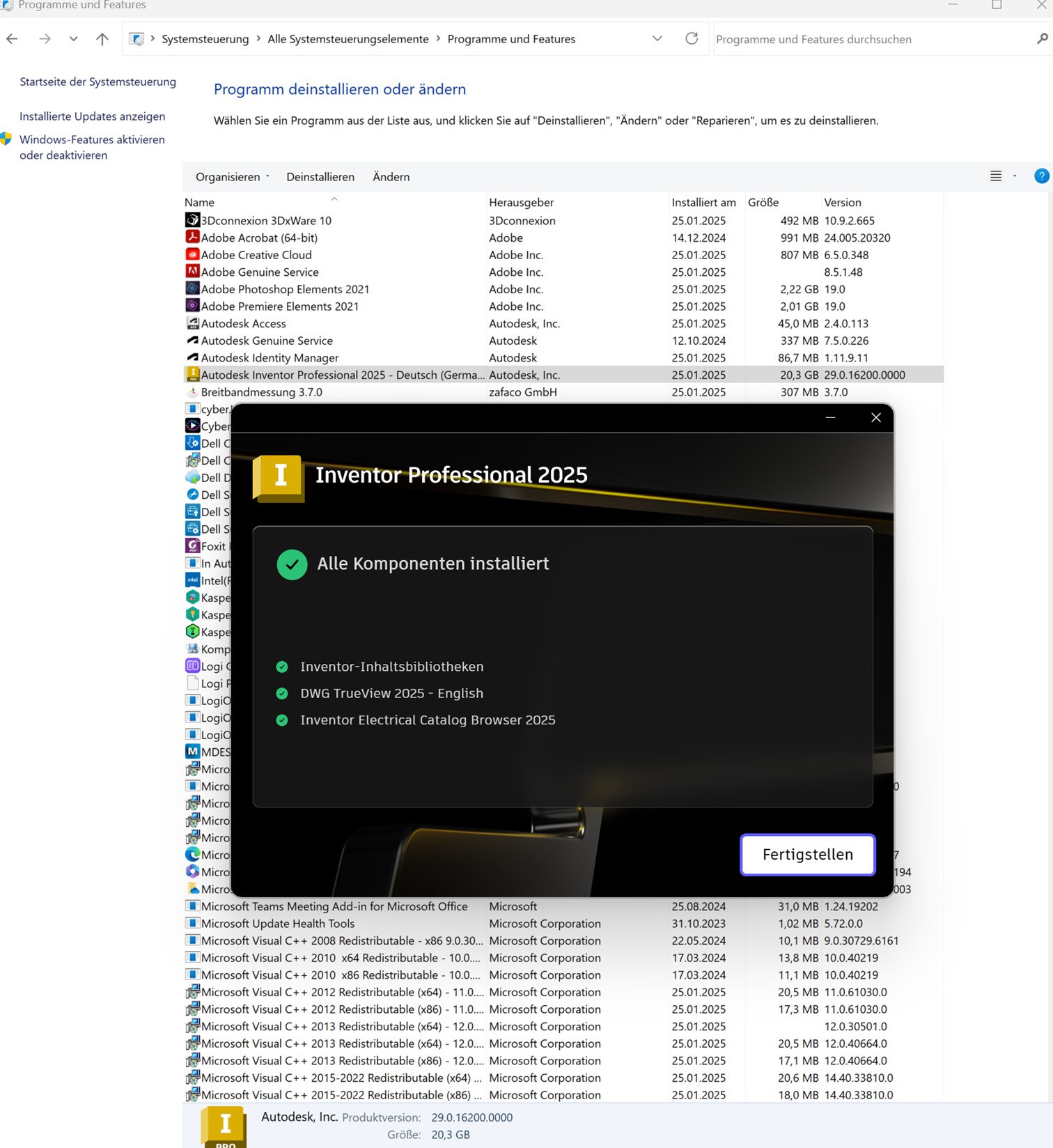This screenshot has width=1053, height=1148.
Task: Open recent locations dropdown arrow
Action: pos(73,39)
